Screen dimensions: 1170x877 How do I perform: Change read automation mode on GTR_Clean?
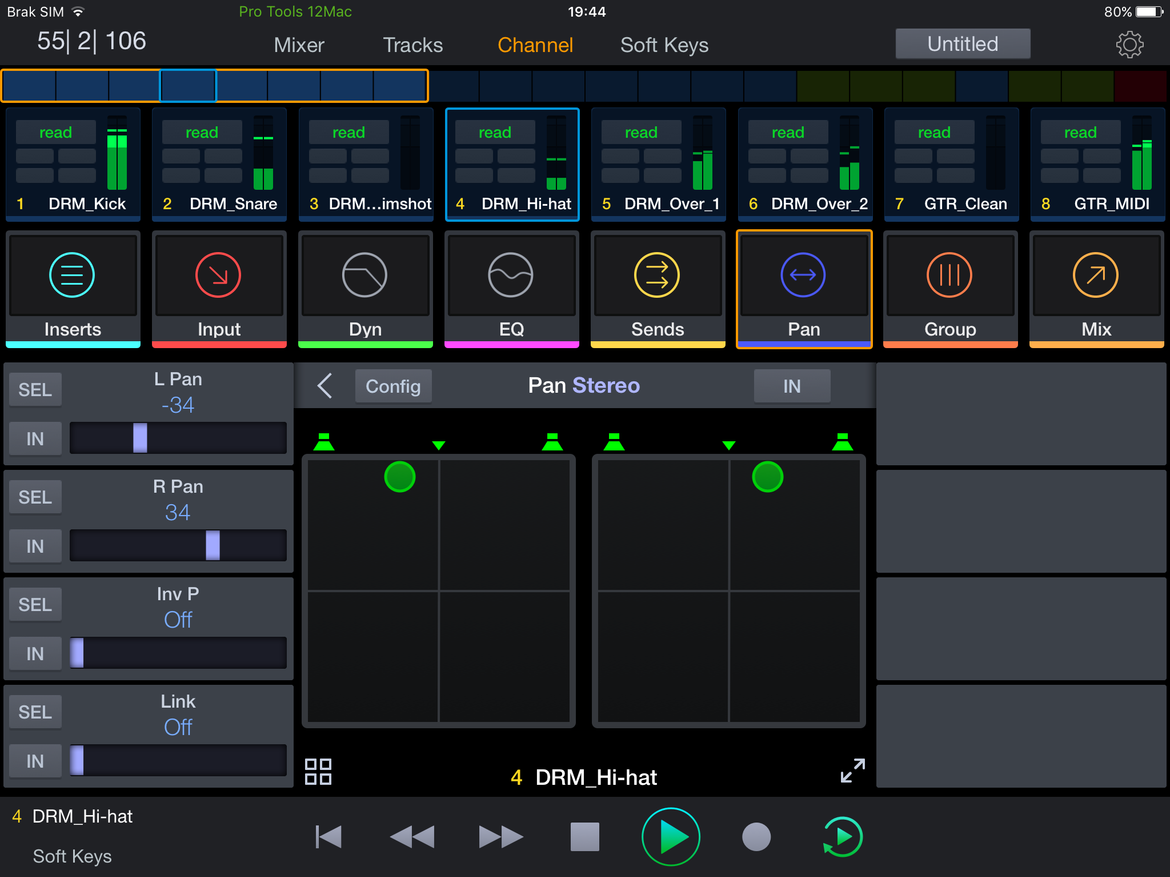934,133
